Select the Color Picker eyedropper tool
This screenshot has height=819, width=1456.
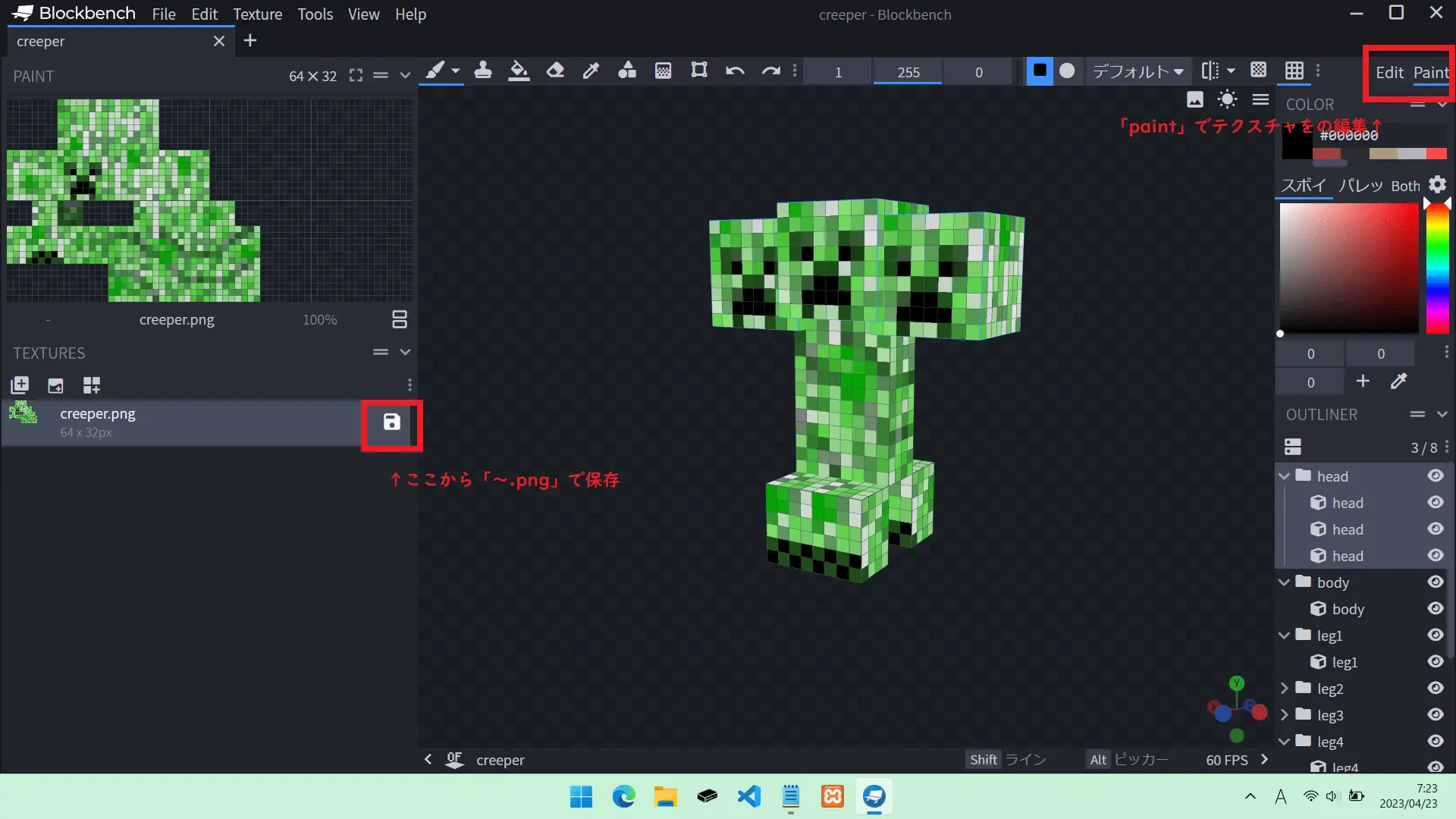pyautogui.click(x=591, y=71)
